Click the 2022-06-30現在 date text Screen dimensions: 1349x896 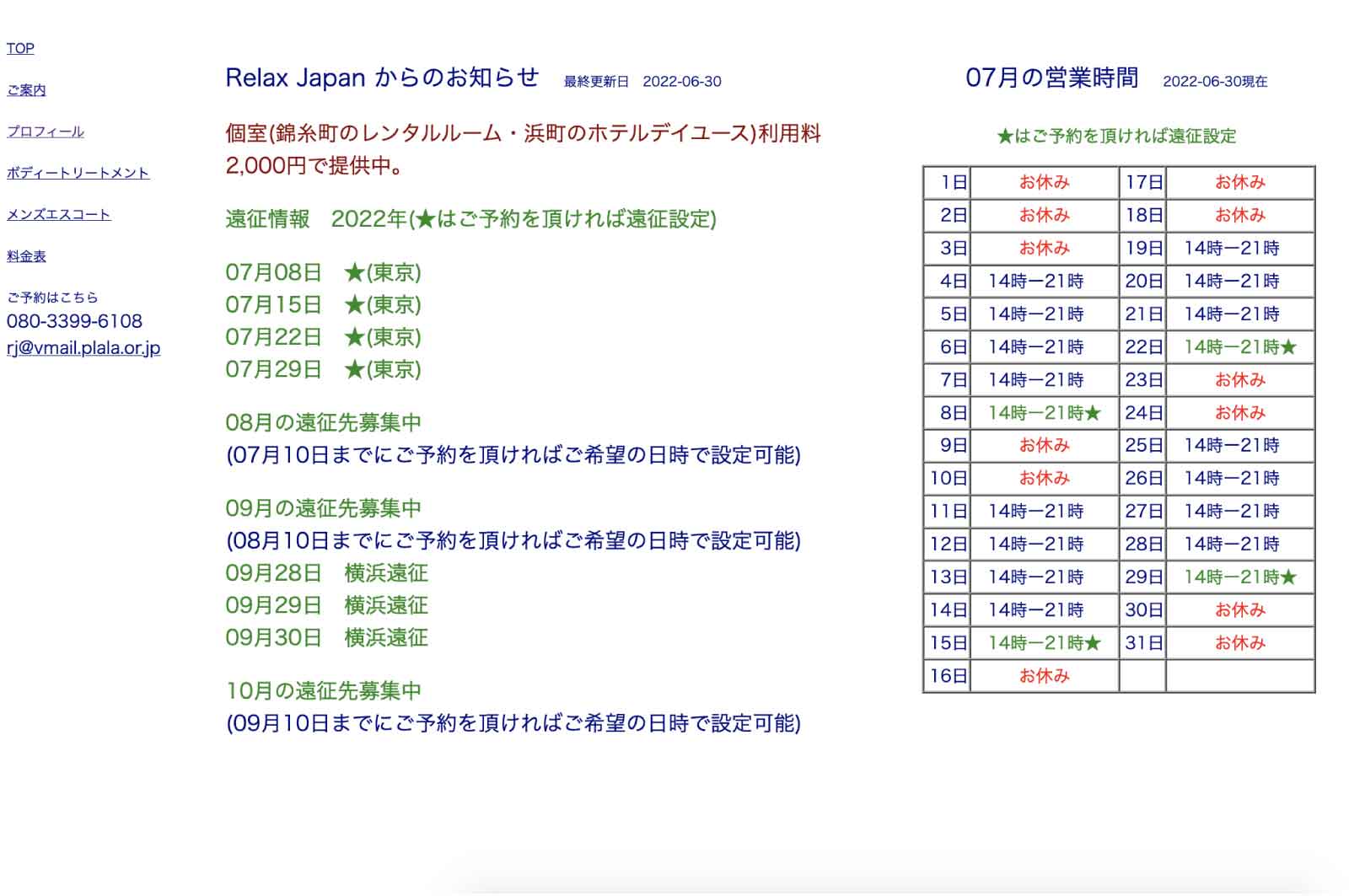point(1215,82)
